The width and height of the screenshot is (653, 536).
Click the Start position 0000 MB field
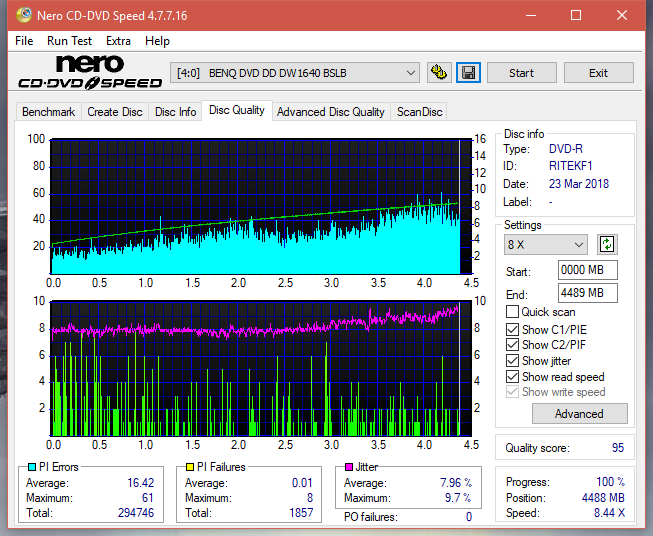[x=588, y=270]
